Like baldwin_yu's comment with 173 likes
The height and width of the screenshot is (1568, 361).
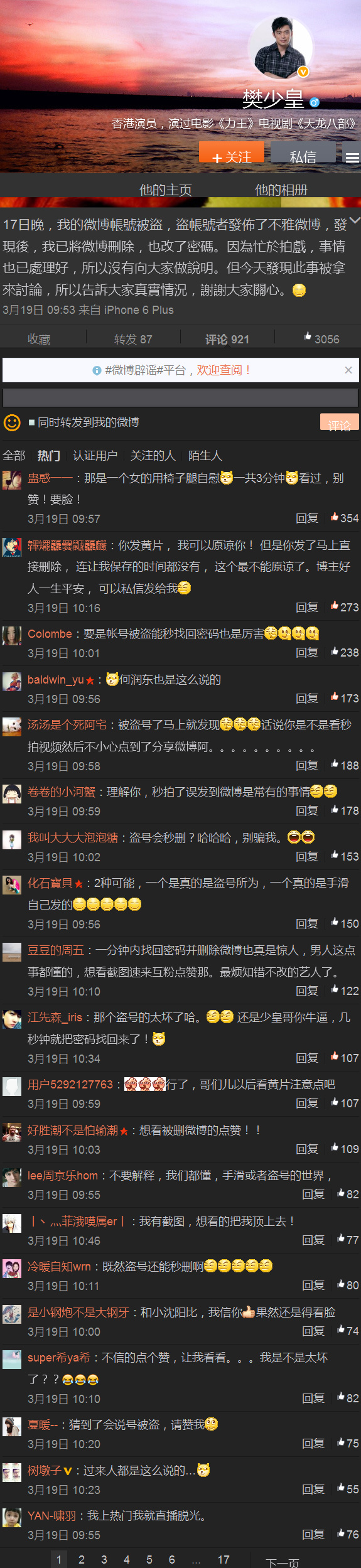(345, 698)
